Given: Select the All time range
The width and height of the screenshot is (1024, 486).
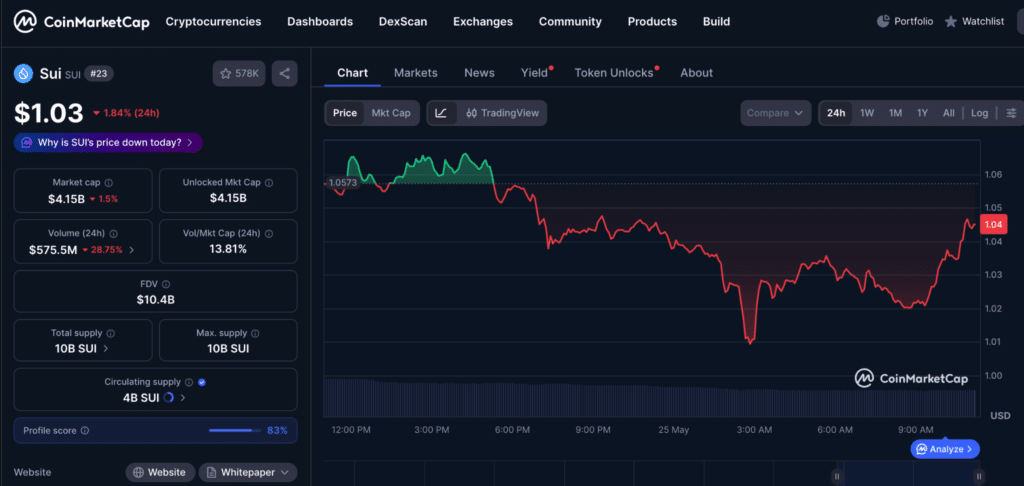Looking at the screenshot, I should [949, 113].
